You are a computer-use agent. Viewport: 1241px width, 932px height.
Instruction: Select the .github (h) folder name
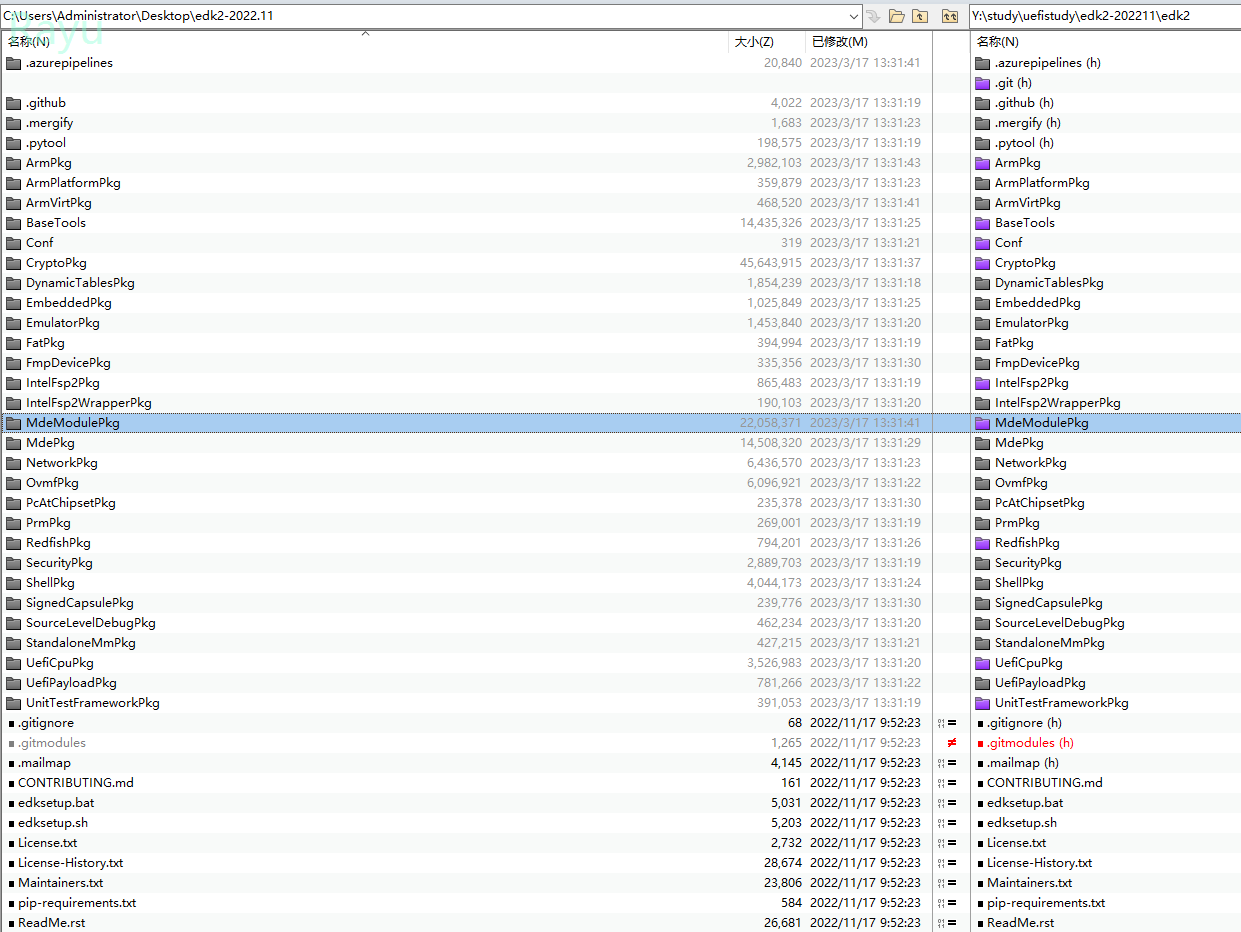(x=1024, y=103)
